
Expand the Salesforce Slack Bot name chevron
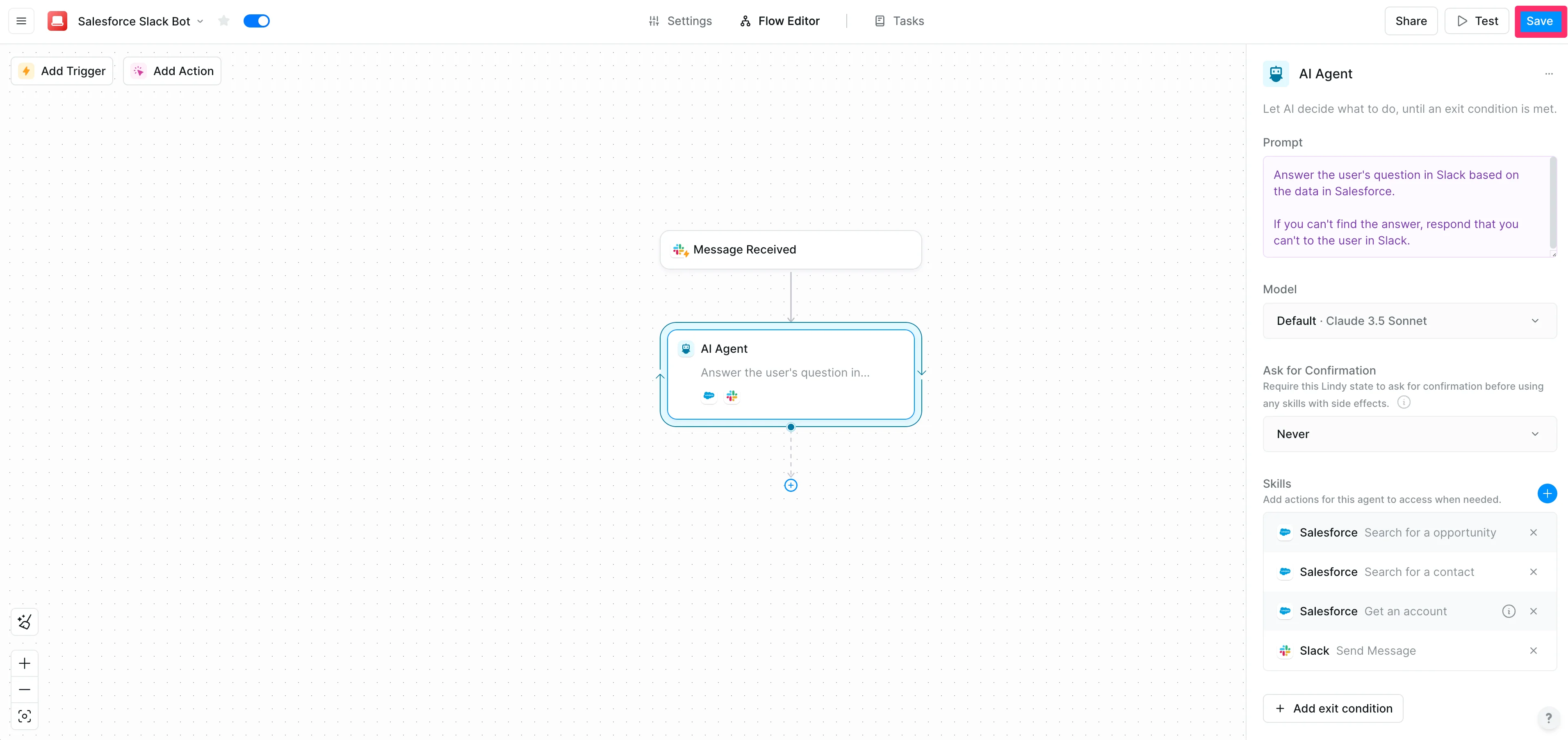click(200, 21)
